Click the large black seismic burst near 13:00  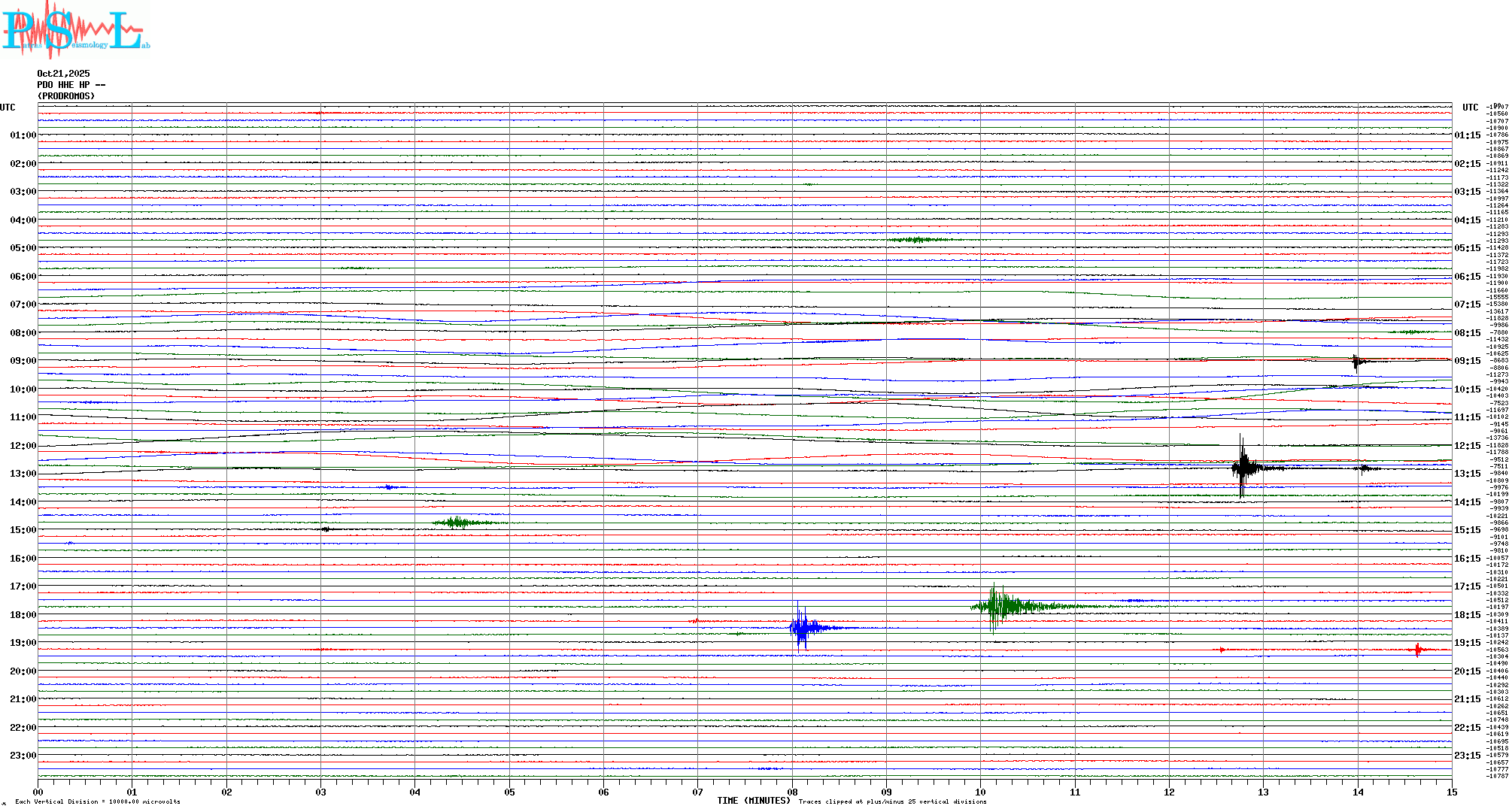tap(1243, 468)
